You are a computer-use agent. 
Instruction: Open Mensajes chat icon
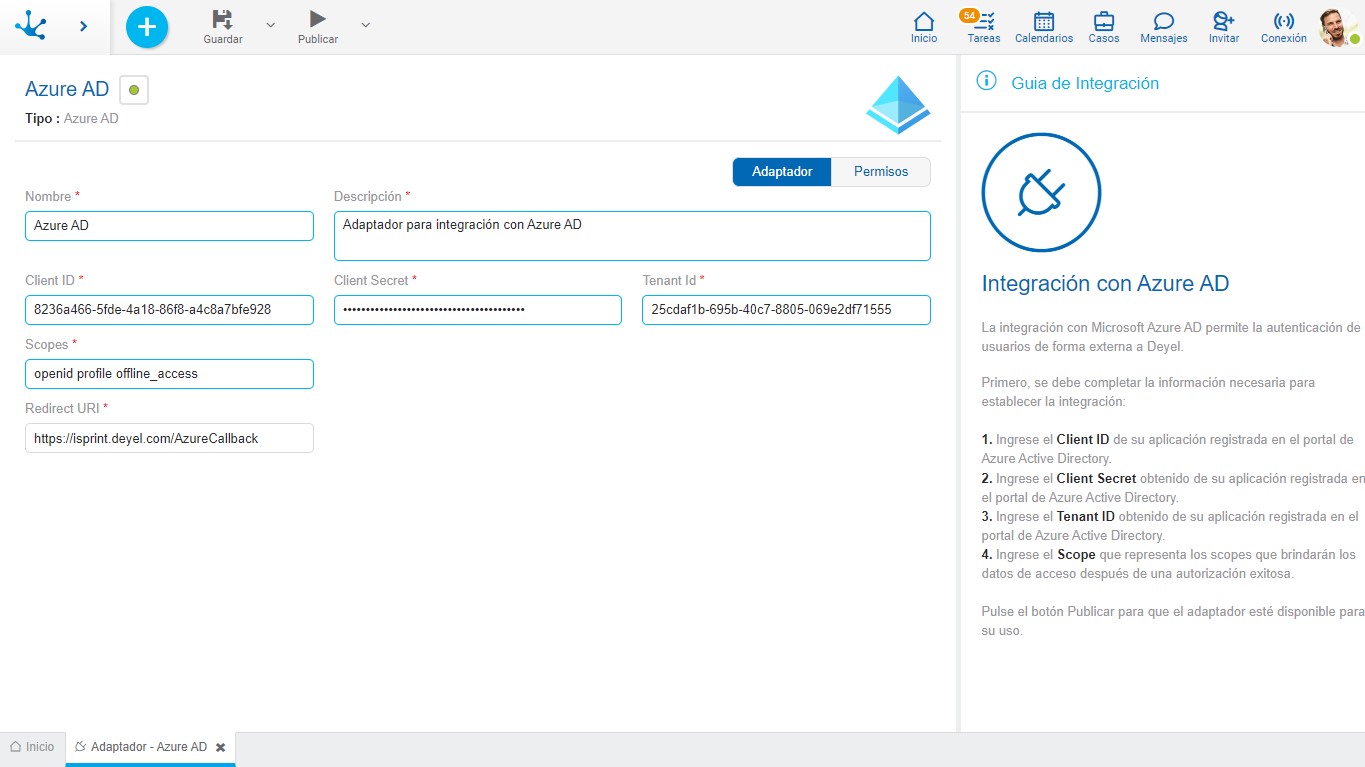tap(1163, 21)
